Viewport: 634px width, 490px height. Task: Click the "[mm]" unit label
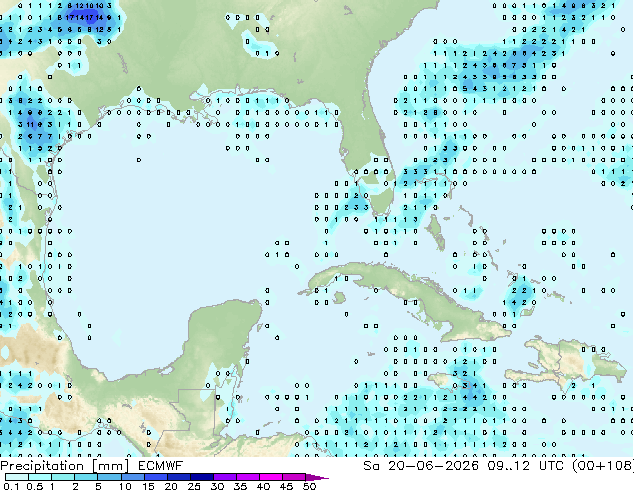pos(110,466)
